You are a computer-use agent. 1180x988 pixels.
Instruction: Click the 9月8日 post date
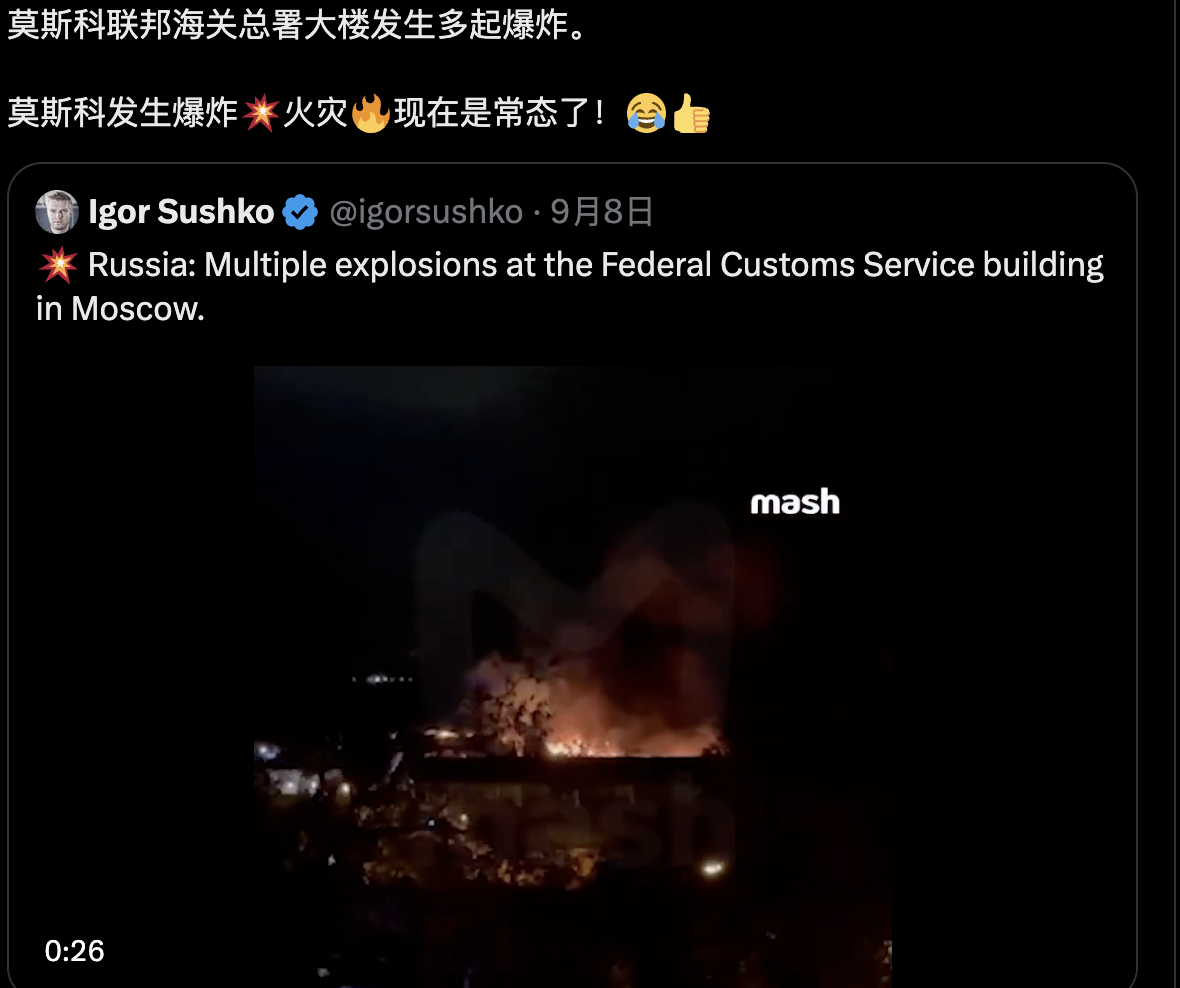tap(601, 212)
